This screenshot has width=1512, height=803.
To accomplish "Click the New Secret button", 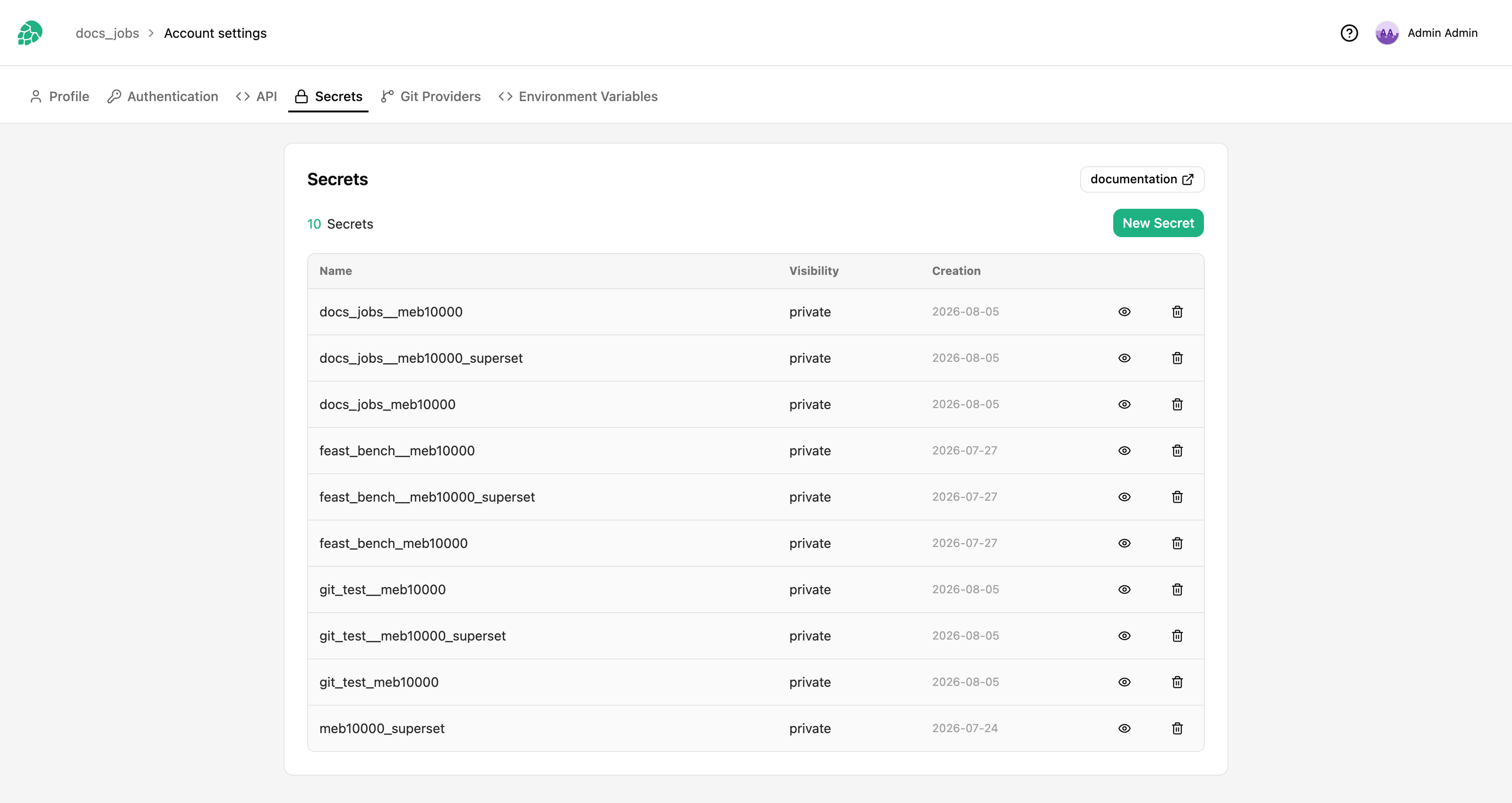I will pos(1158,223).
